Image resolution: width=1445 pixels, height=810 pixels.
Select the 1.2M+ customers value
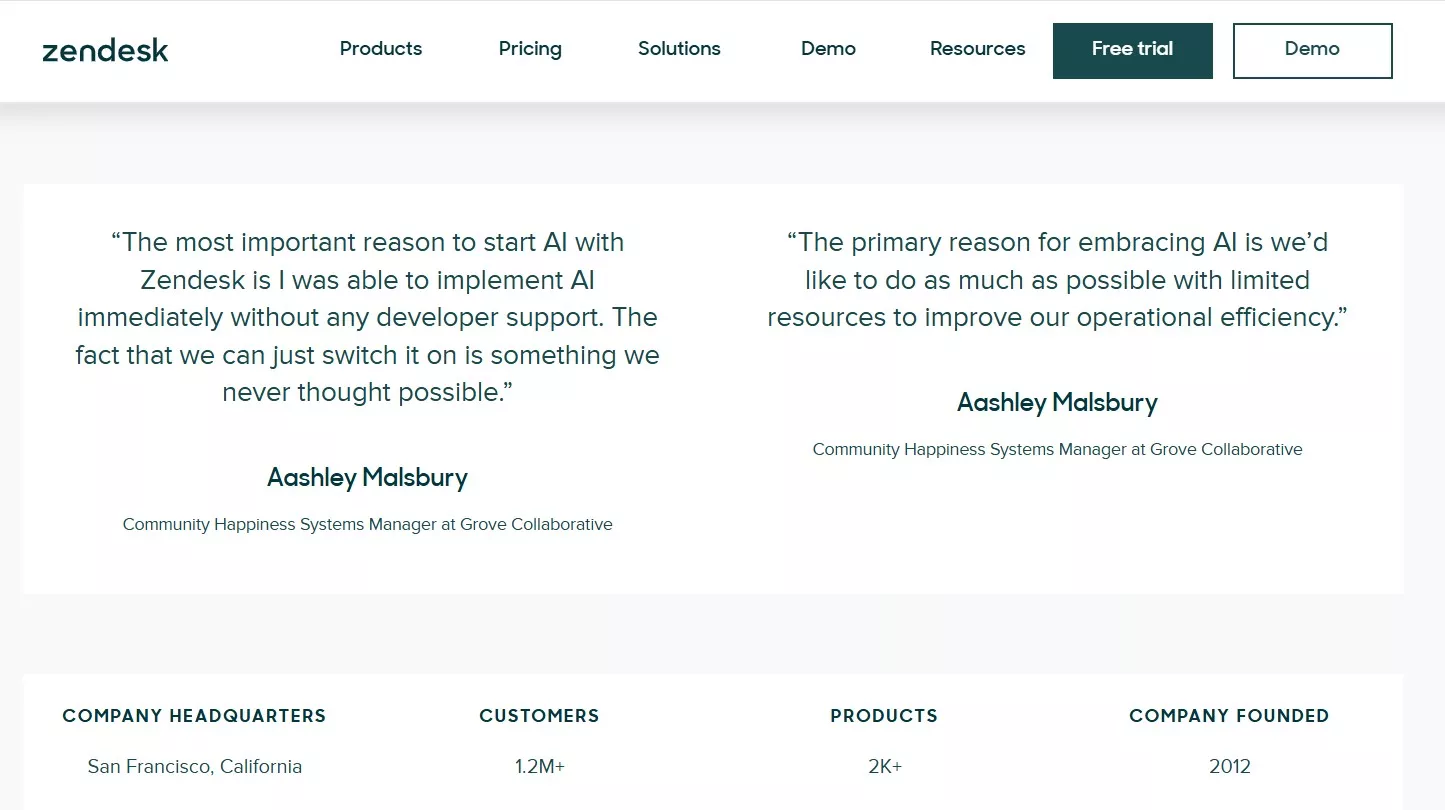coord(540,767)
